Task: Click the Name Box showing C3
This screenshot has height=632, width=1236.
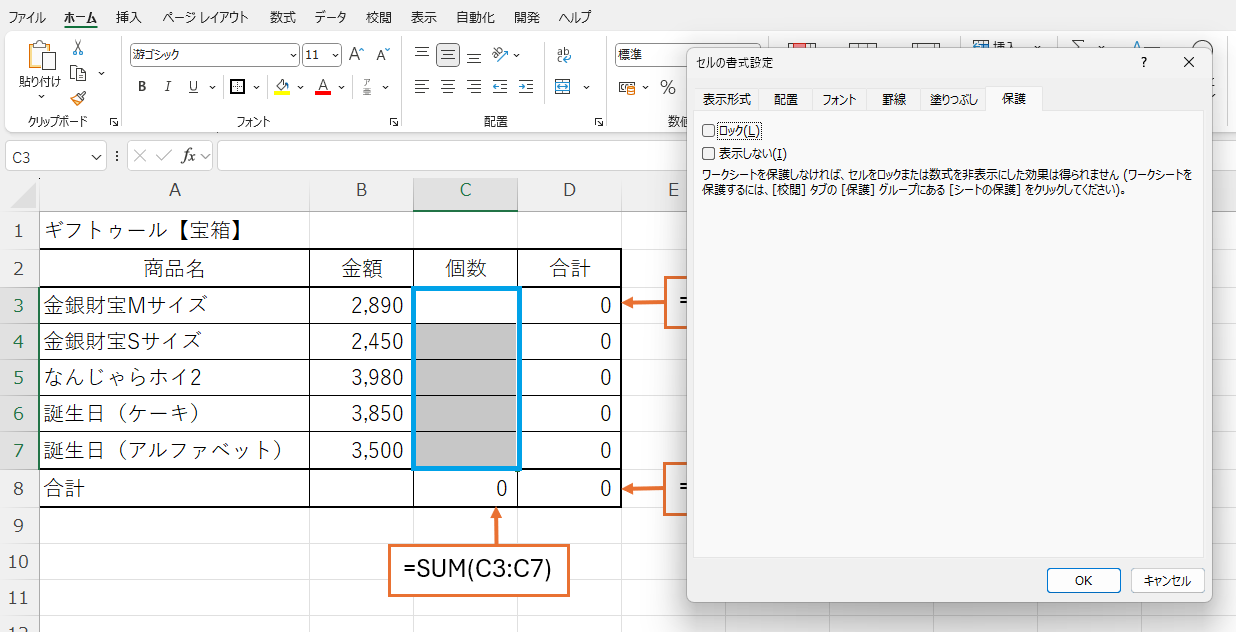Action: tap(48, 156)
